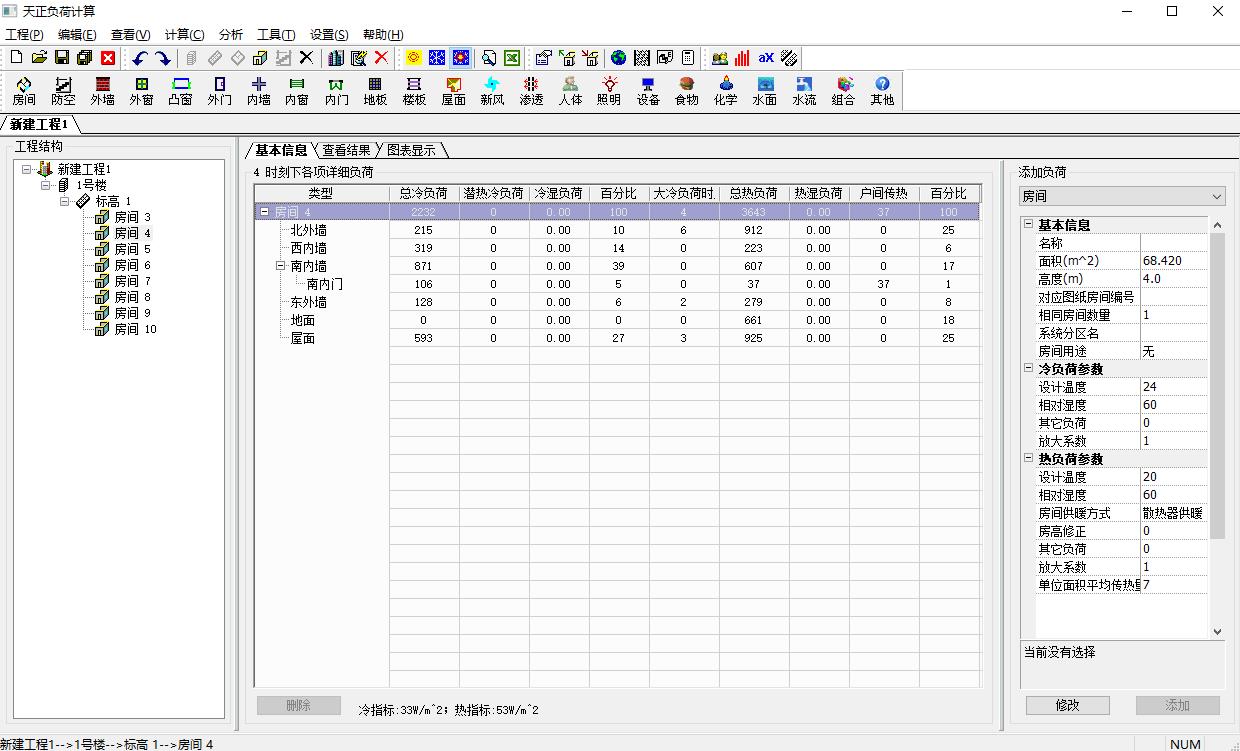Click the 新风 (fresh air) load icon
Image resolution: width=1240 pixels, height=751 pixels.
pos(491,90)
